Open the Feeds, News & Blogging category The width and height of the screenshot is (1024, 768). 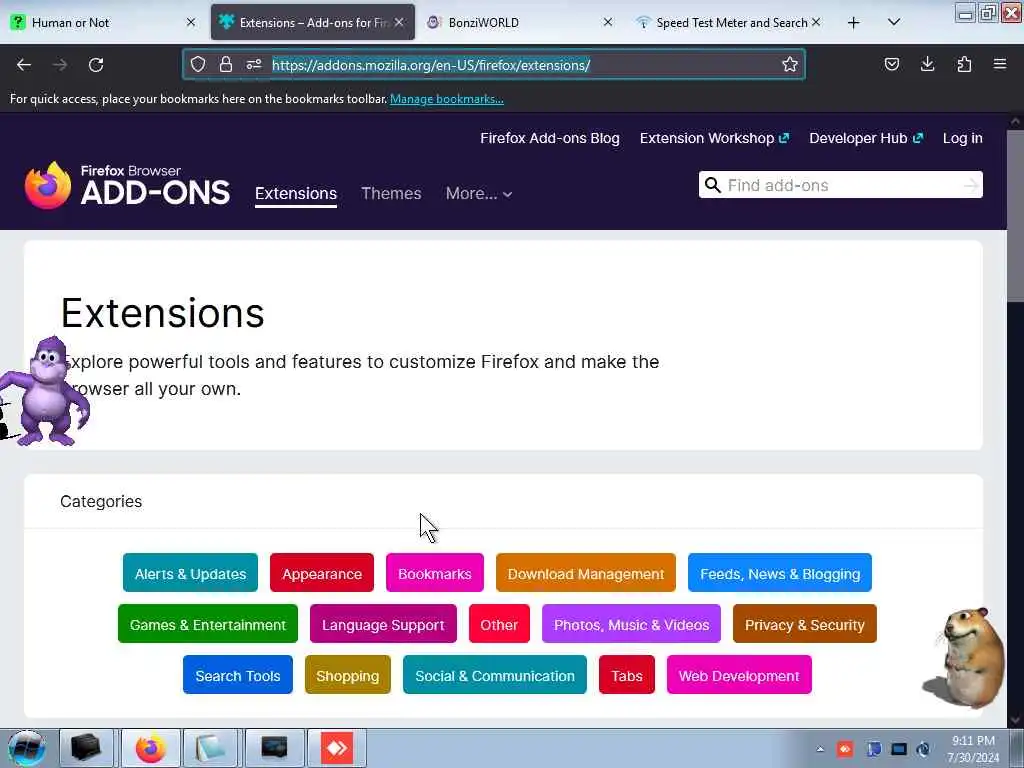pyautogui.click(x=780, y=573)
